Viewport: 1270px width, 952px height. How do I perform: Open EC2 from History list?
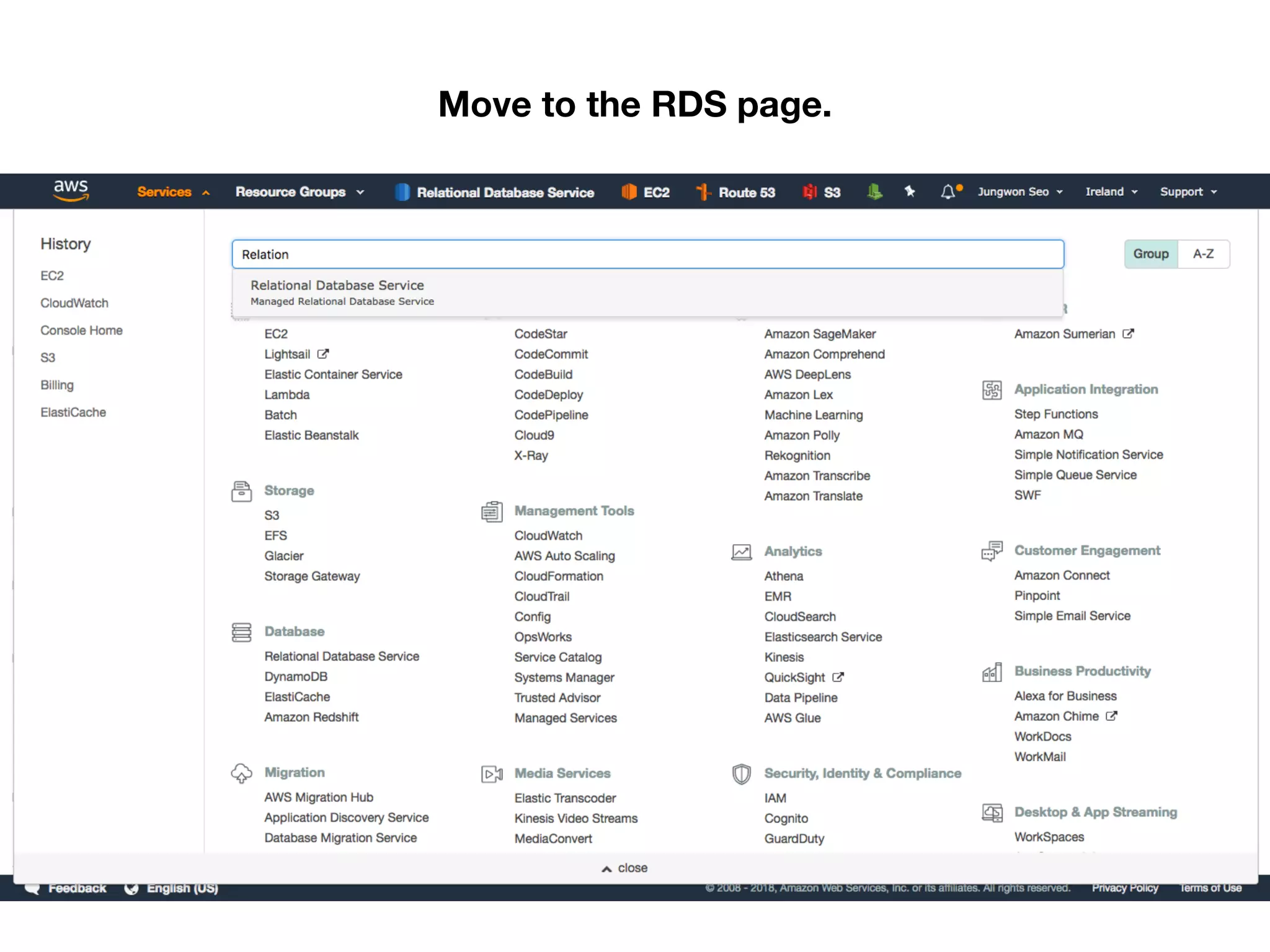click(52, 276)
